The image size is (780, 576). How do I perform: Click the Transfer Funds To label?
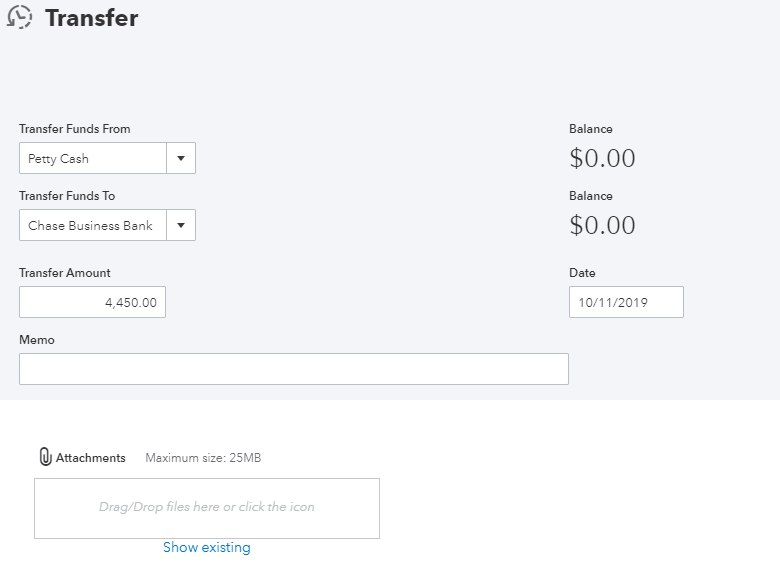(x=67, y=196)
